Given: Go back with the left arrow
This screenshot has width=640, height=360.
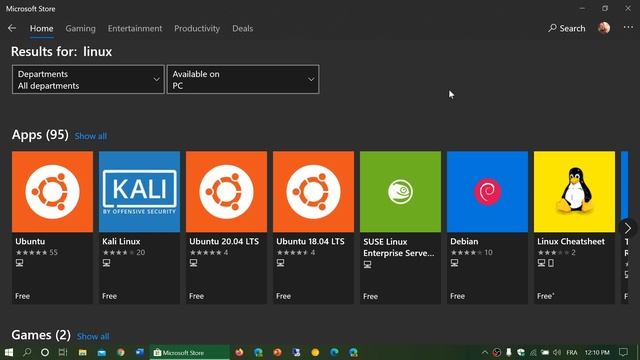Looking at the screenshot, I should 12,28.
